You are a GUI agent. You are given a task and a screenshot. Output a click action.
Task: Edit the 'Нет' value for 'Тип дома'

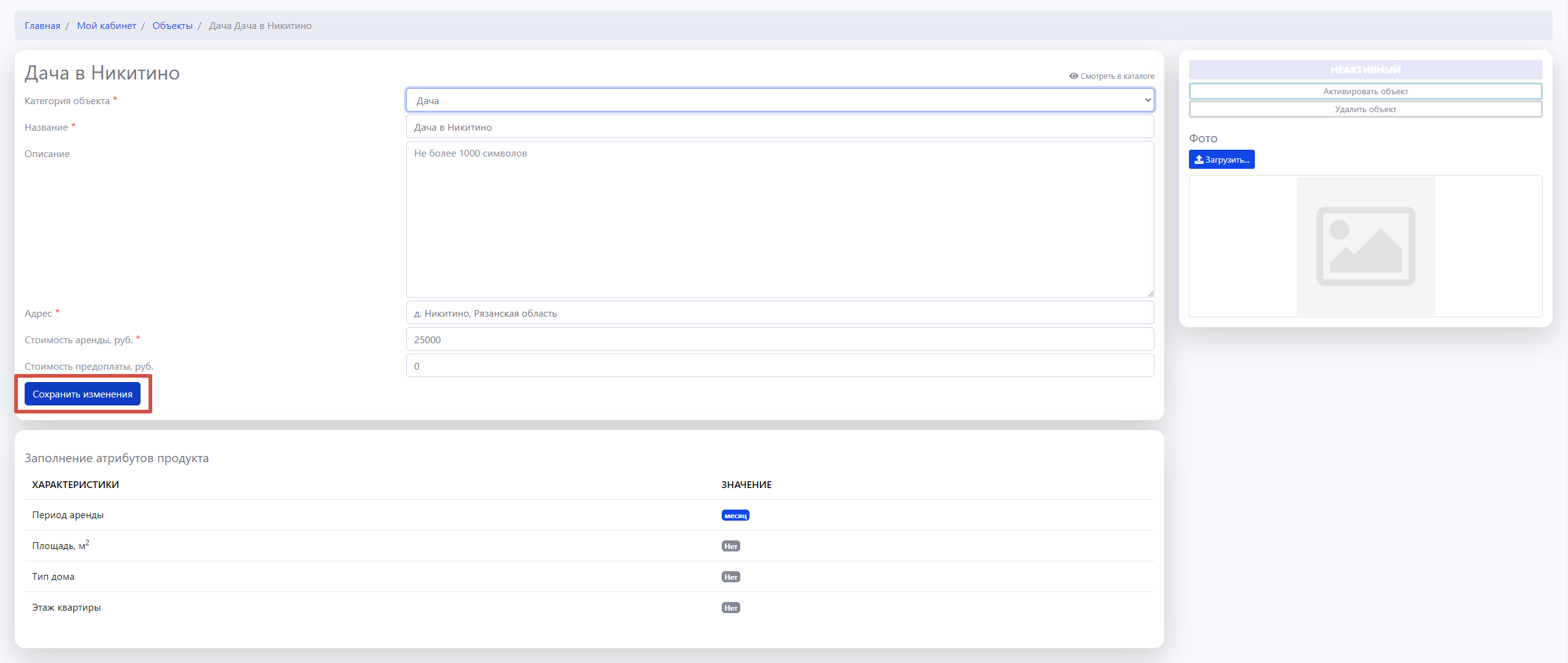[x=730, y=577]
